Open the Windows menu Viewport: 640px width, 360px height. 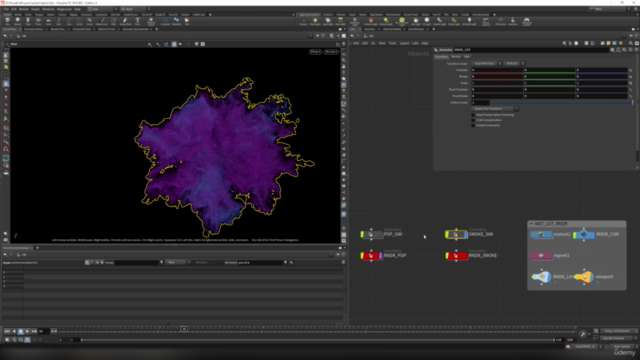click(x=48, y=9)
